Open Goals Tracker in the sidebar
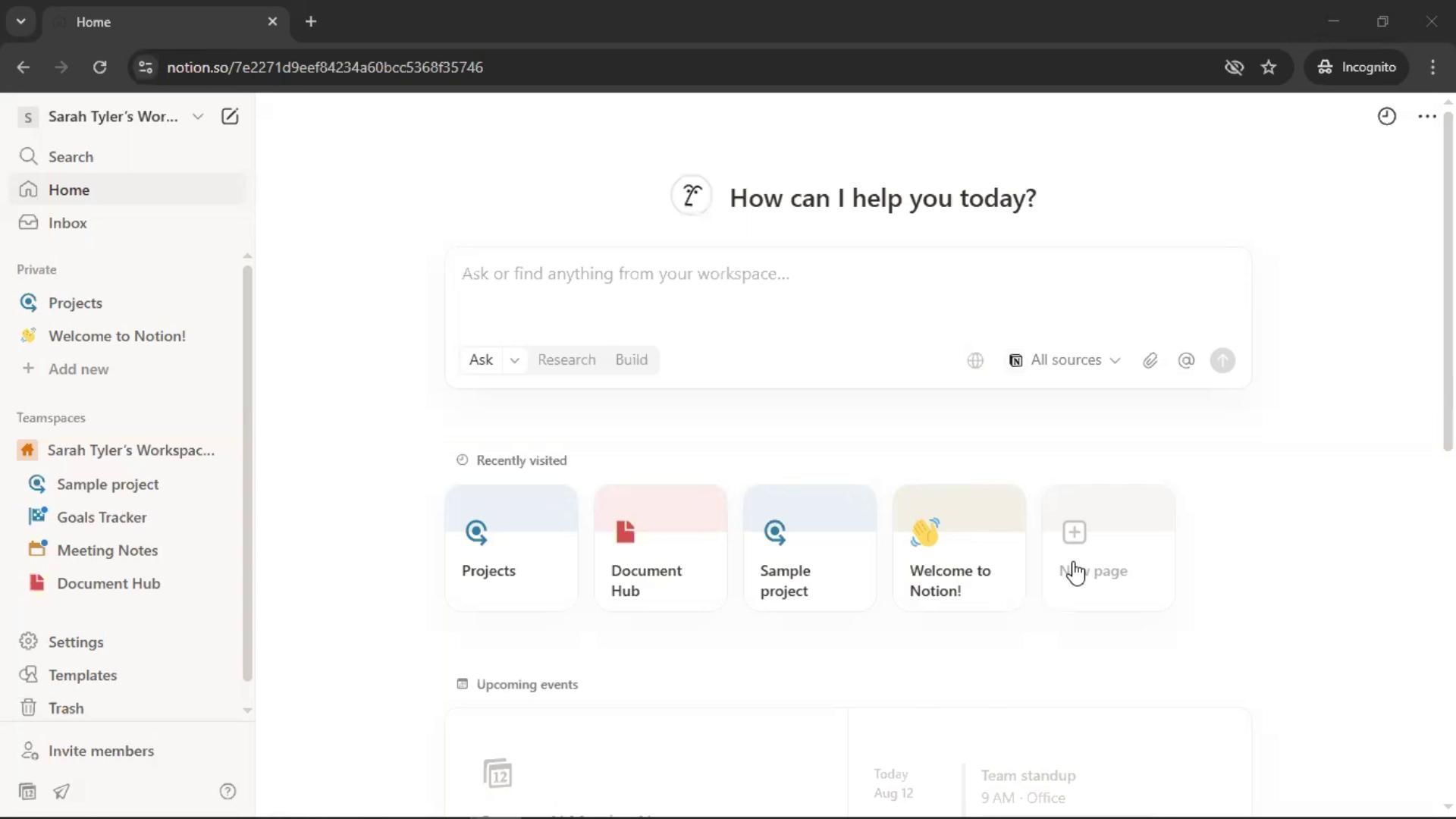This screenshot has width=1456, height=819. click(102, 517)
